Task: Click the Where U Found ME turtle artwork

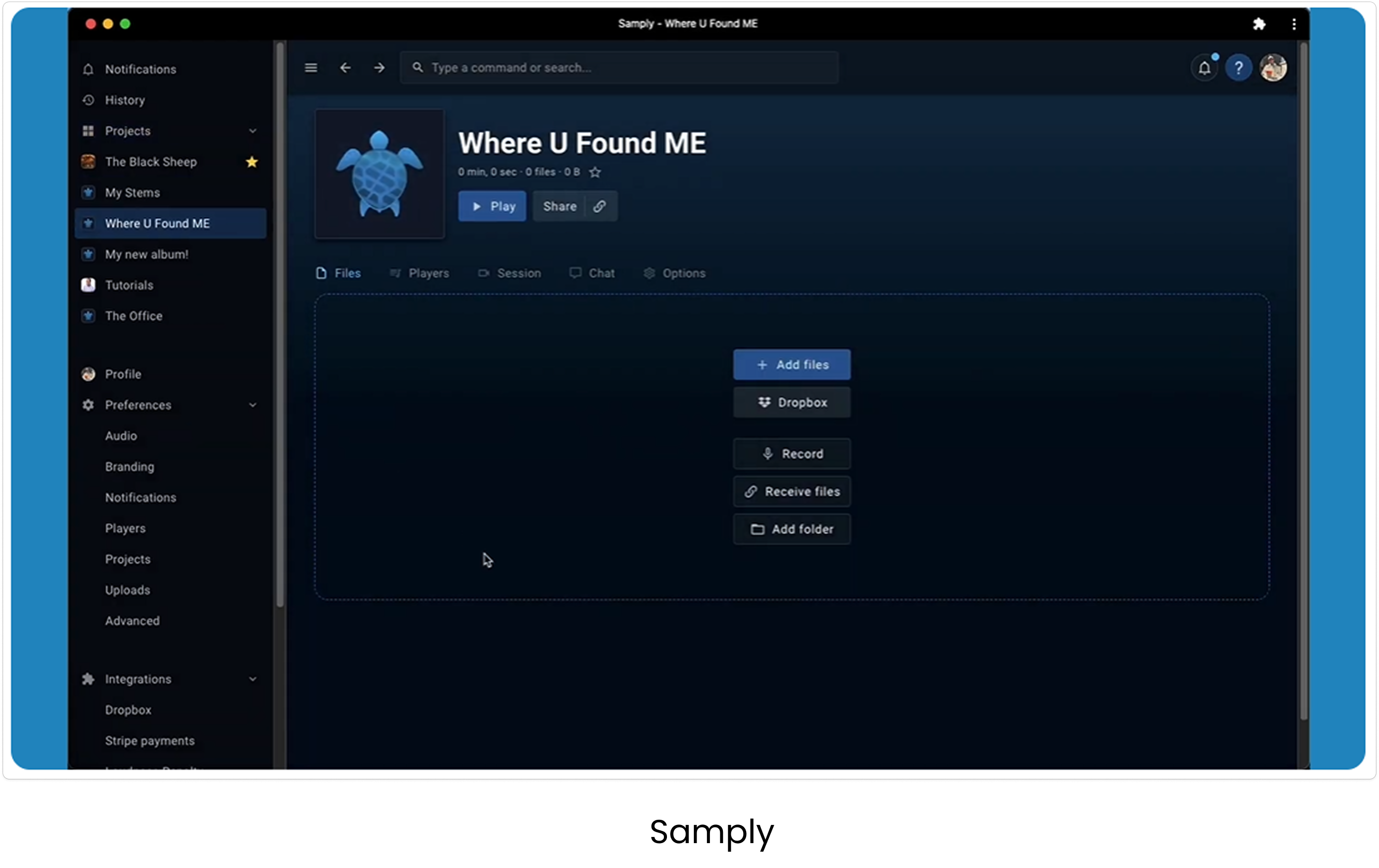Action: coord(380,174)
